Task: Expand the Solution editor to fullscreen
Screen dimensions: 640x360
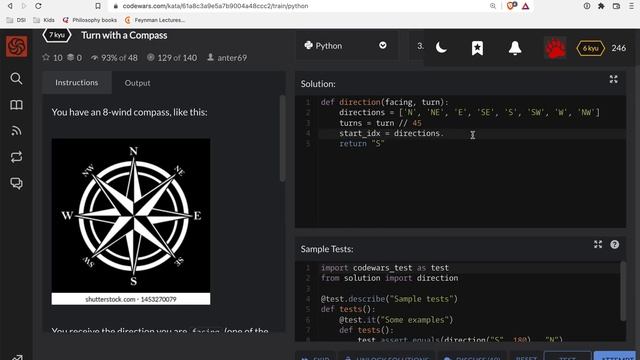Action: 613,79
